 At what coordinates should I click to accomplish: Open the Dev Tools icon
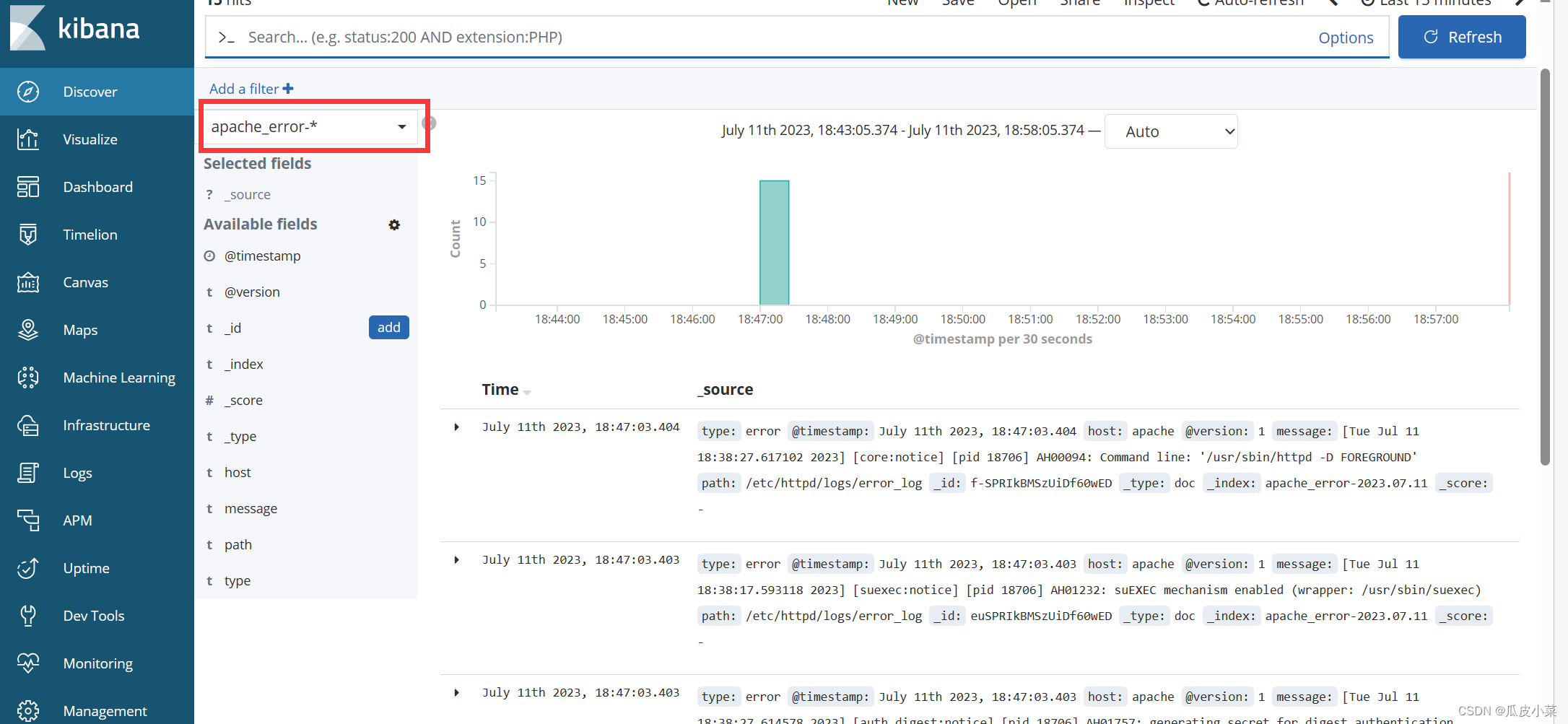(x=28, y=616)
